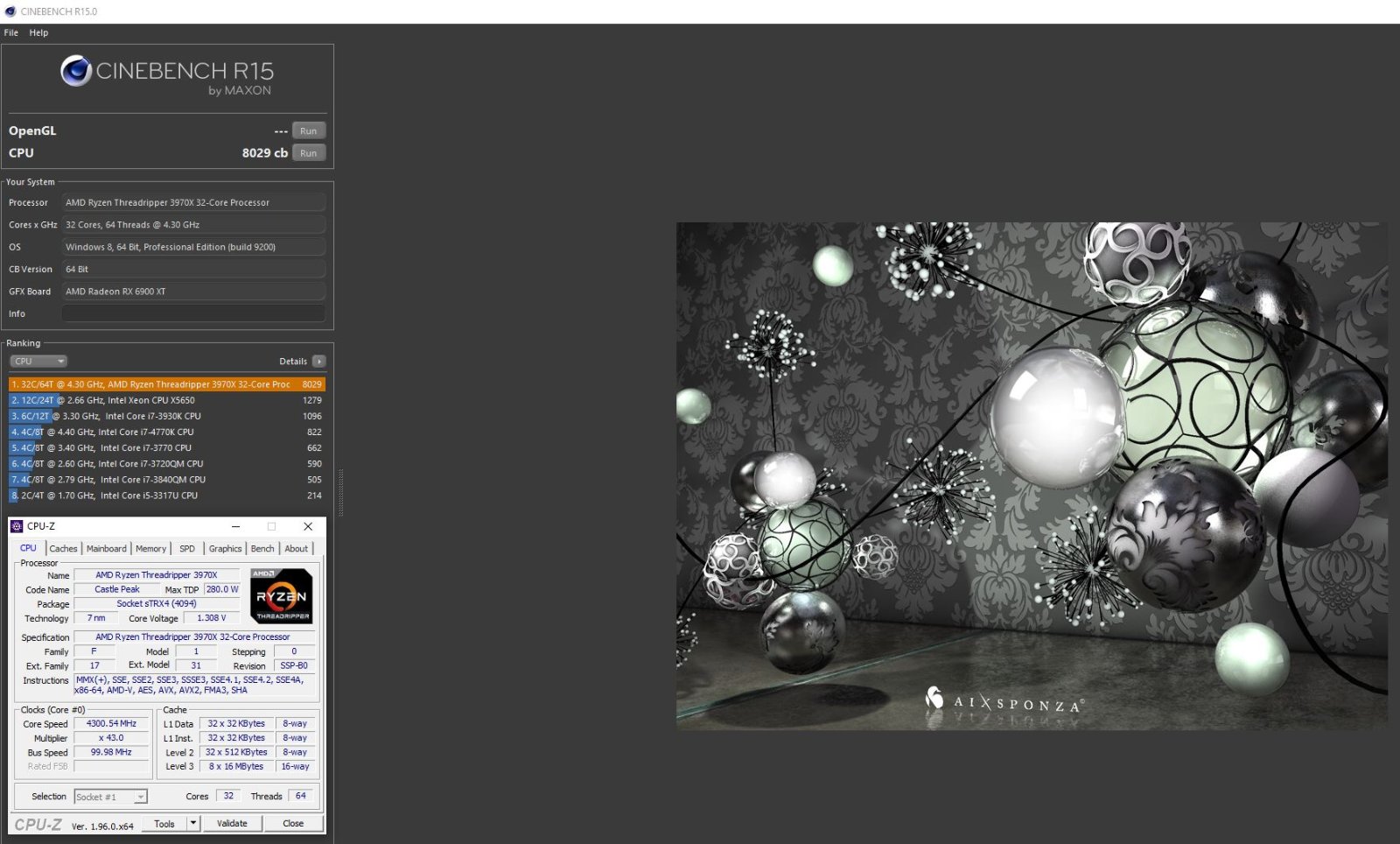Click the OS field Windows 8 64 Bit

click(193, 247)
